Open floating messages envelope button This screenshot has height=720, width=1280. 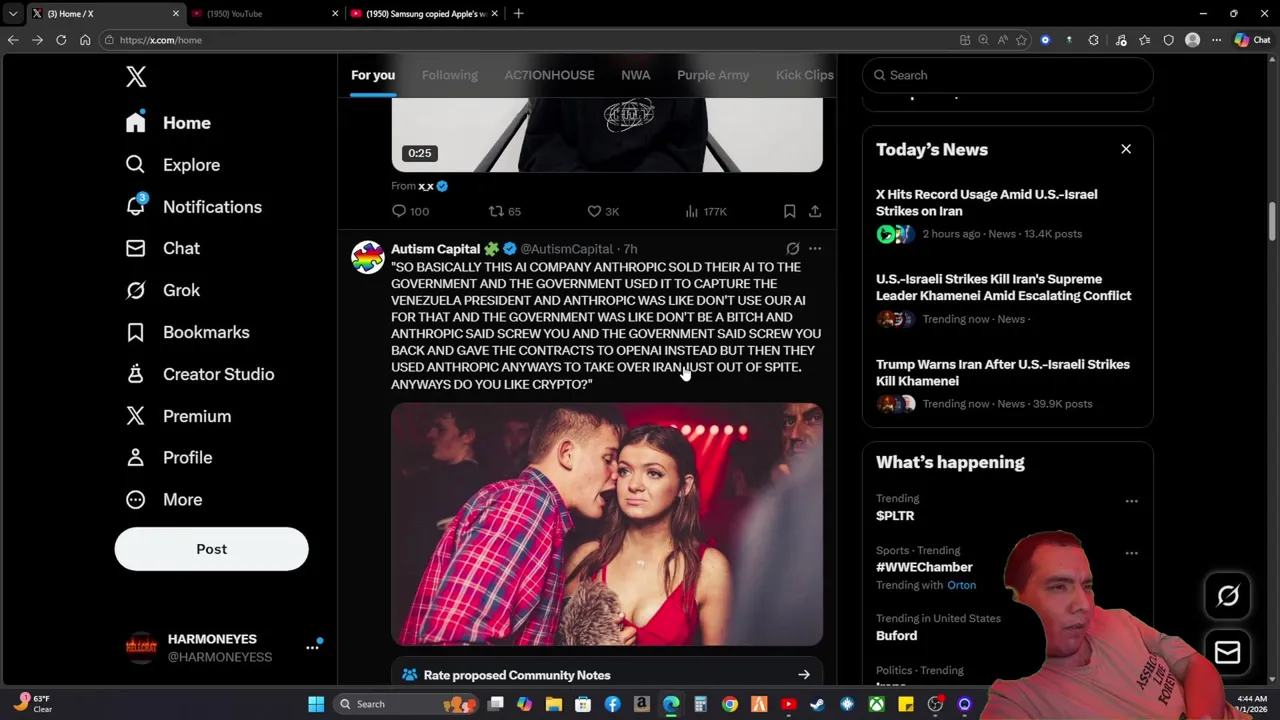tap(1227, 652)
